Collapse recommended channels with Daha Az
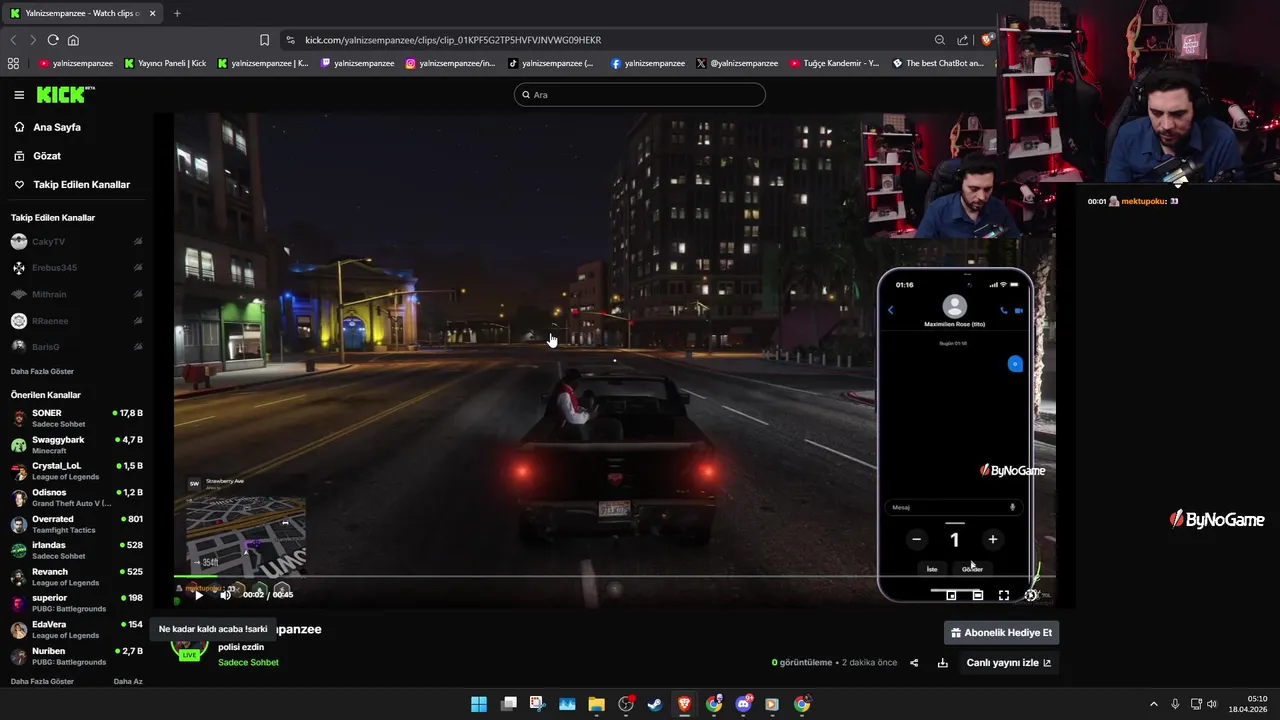This screenshot has height=720, width=1280. tap(128, 681)
